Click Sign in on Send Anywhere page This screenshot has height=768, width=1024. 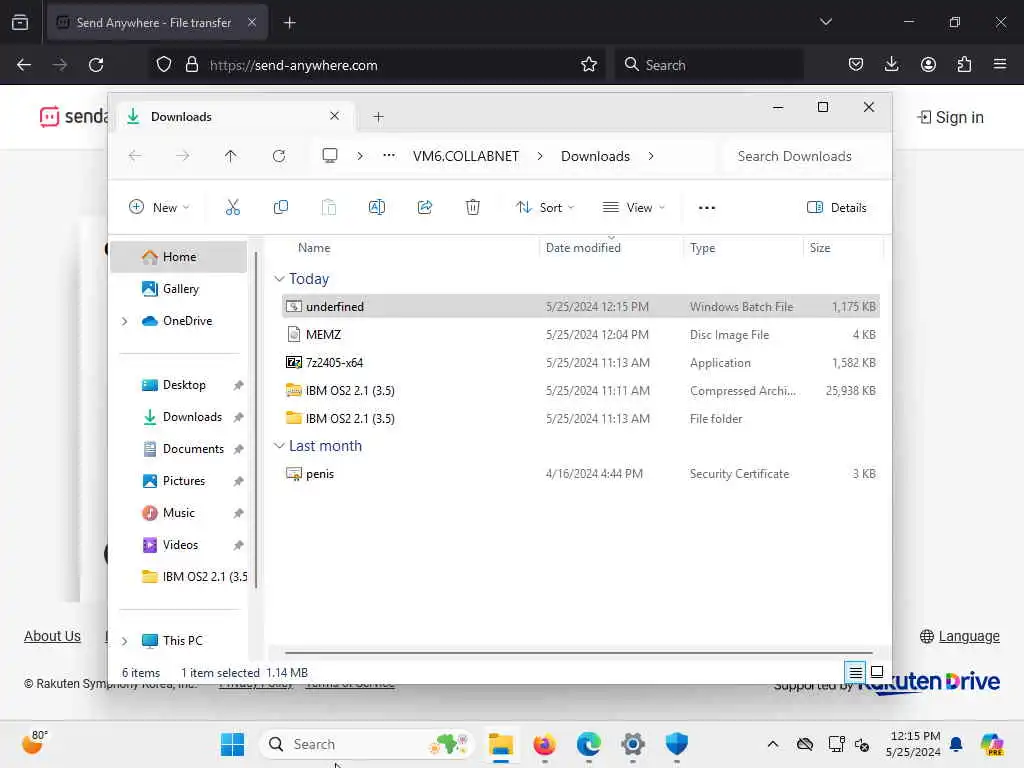950,118
